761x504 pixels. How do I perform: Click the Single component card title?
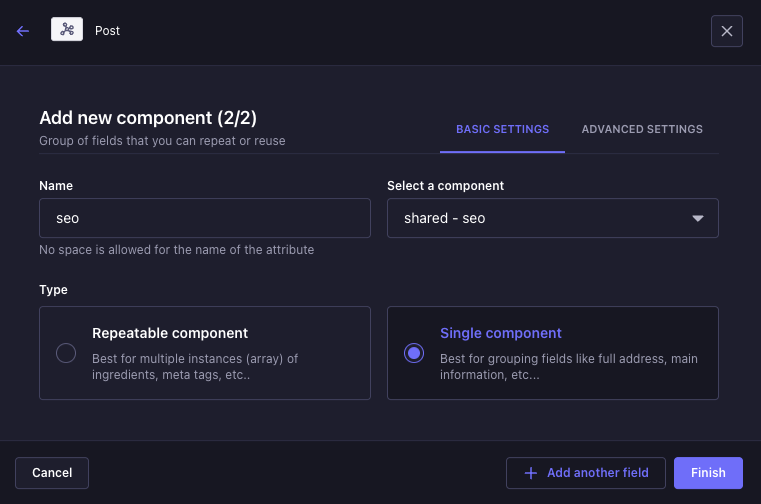pos(501,333)
